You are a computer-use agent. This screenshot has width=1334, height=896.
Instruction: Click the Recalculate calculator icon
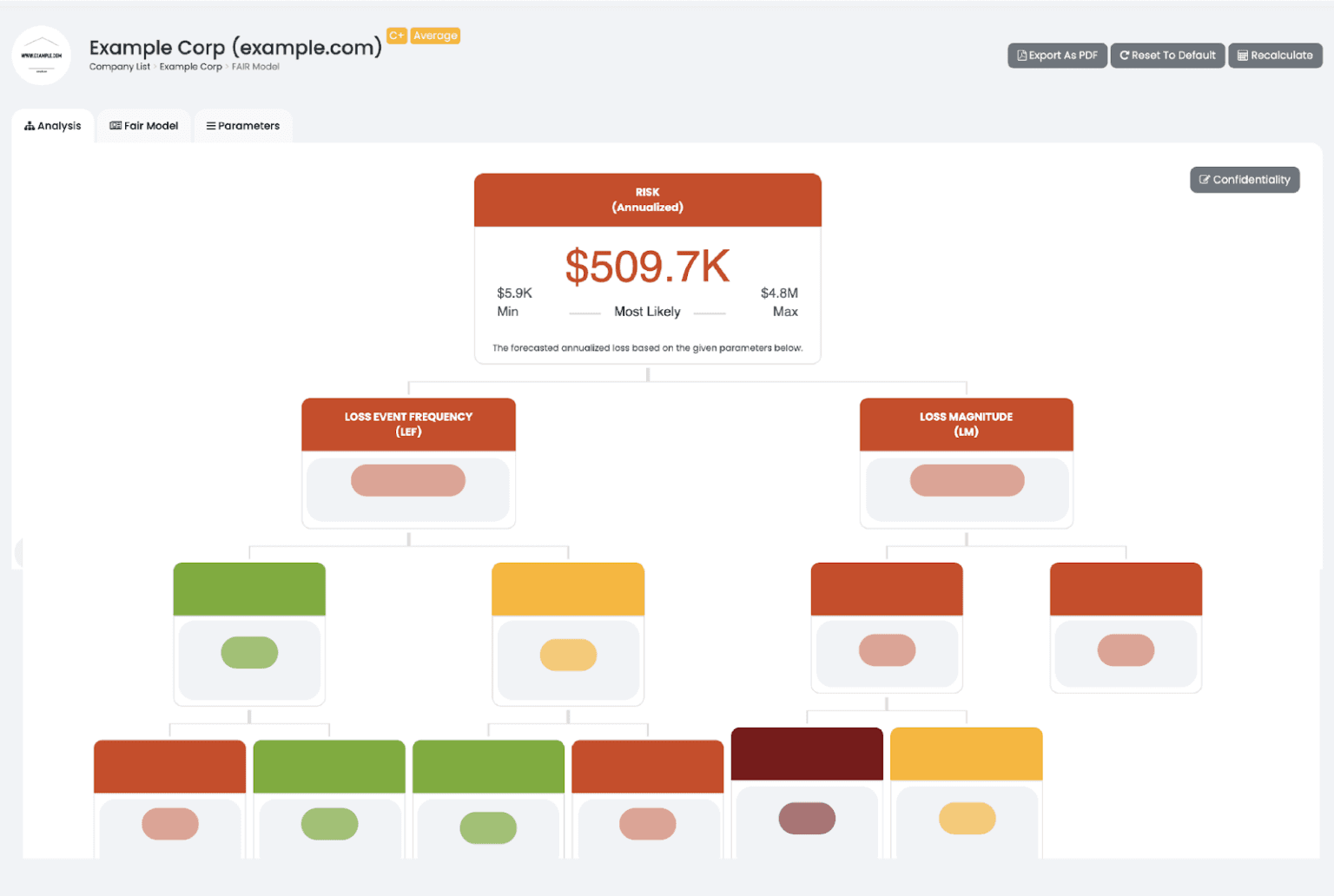(x=1242, y=56)
